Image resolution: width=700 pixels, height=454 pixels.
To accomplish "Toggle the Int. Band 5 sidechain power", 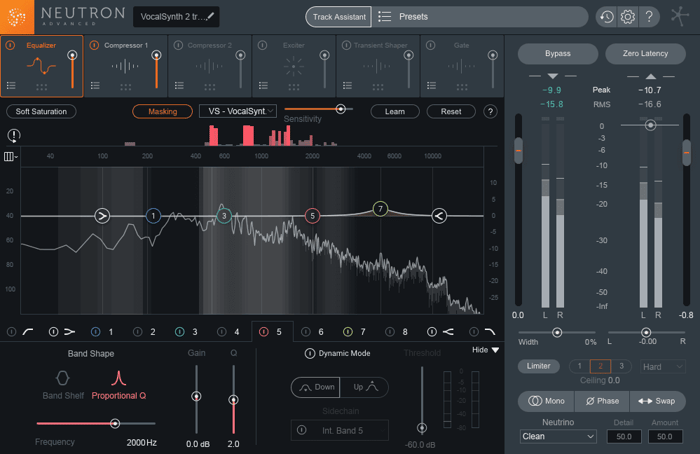I will point(302,430).
